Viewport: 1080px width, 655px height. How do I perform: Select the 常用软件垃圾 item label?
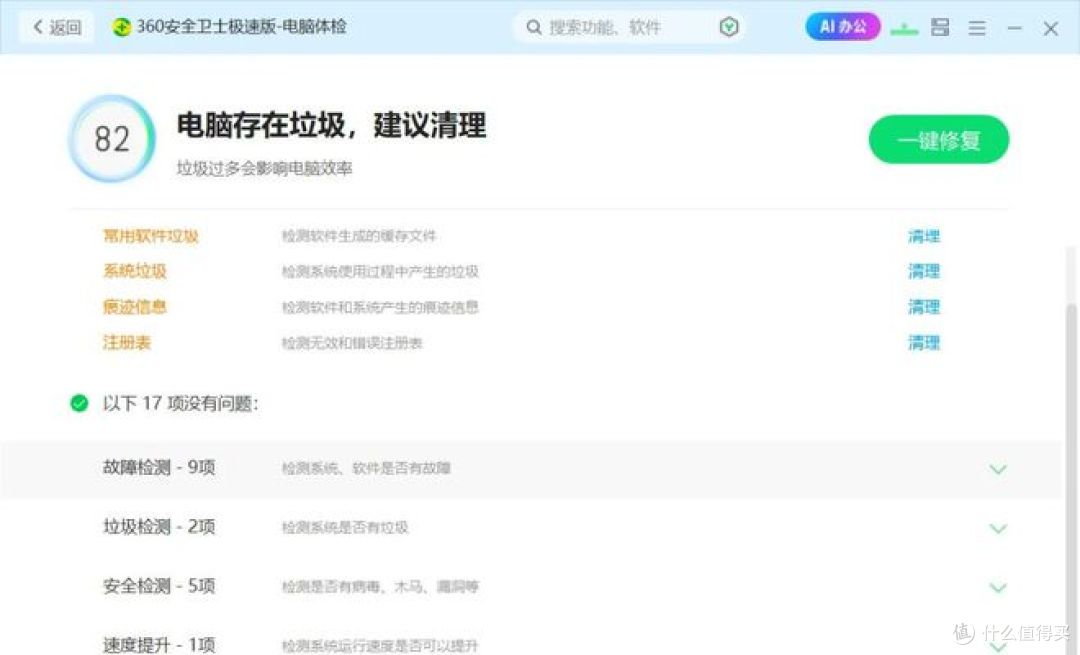151,236
